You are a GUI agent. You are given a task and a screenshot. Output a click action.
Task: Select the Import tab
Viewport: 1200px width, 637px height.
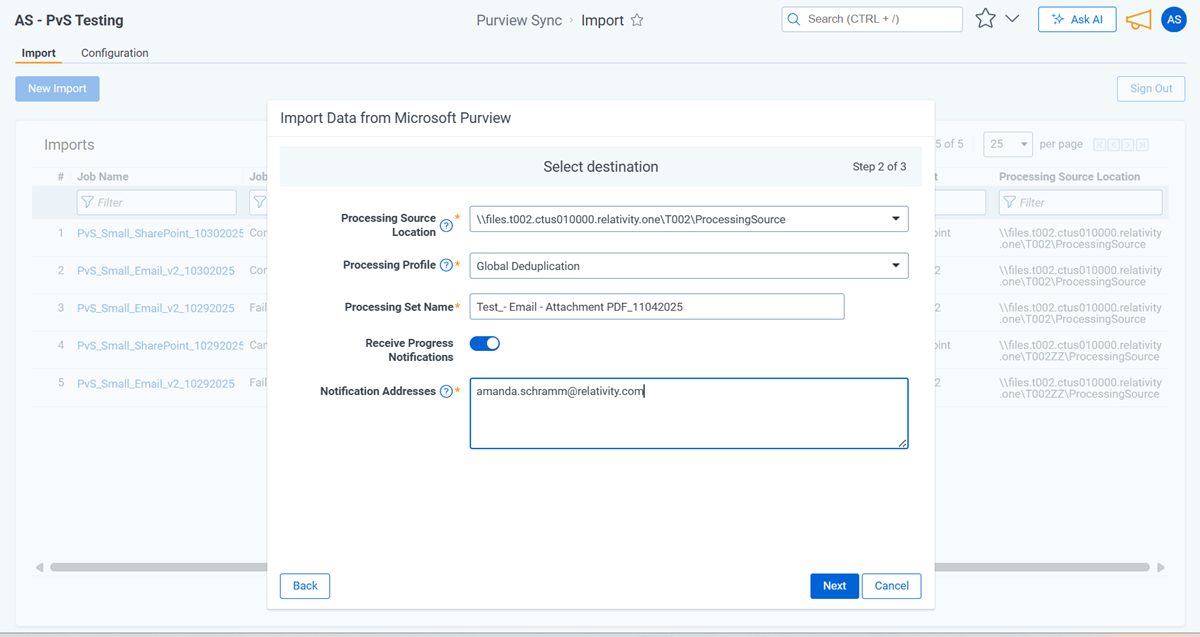(39, 53)
